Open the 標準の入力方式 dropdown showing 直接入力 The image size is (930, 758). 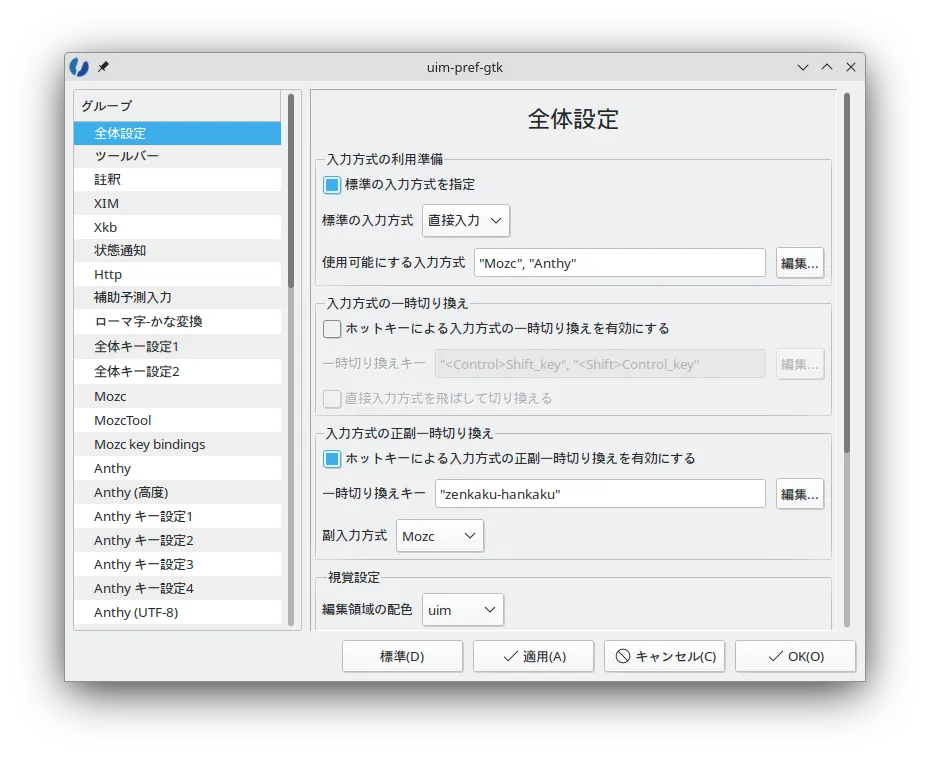pos(466,221)
